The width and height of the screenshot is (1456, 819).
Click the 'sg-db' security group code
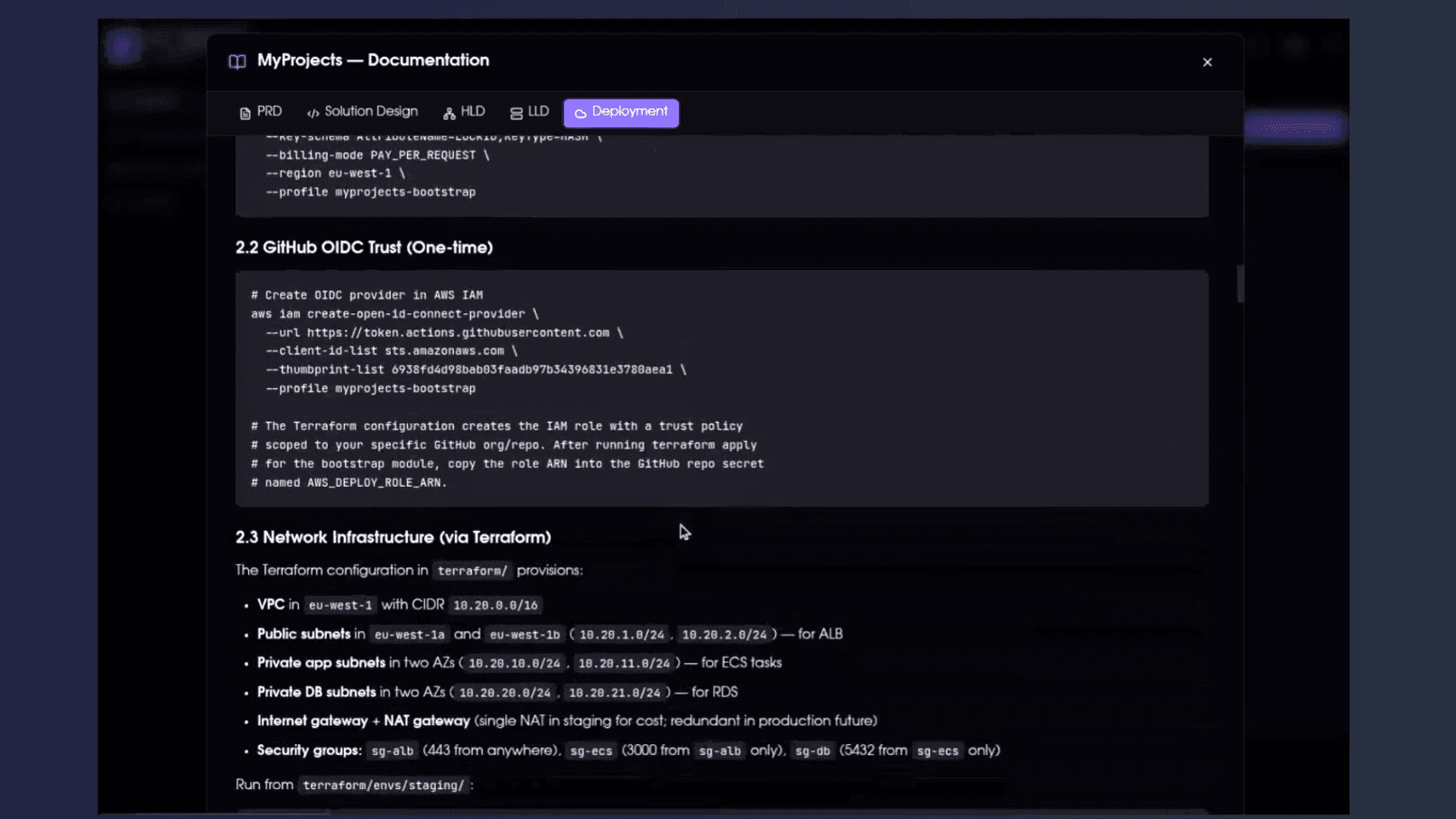[812, 751]
